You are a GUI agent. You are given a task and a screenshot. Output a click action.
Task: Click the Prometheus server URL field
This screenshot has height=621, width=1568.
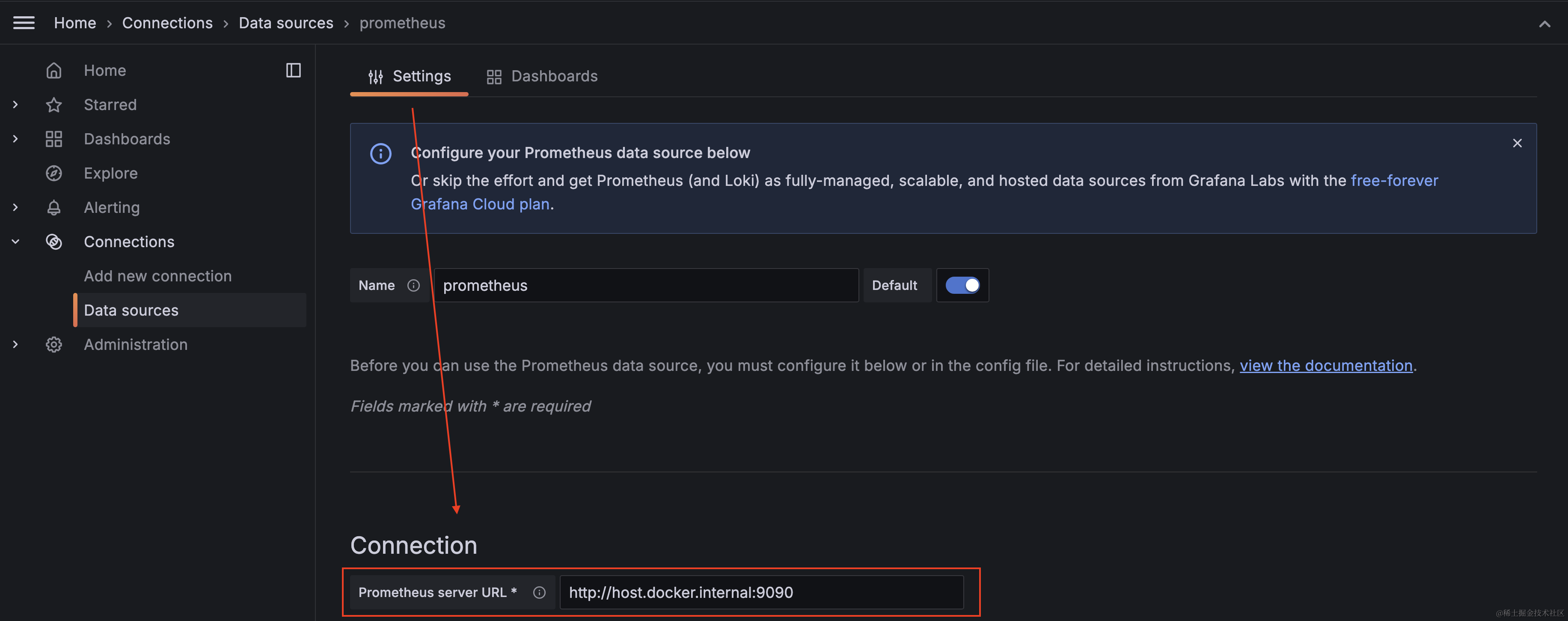(761, 592)
